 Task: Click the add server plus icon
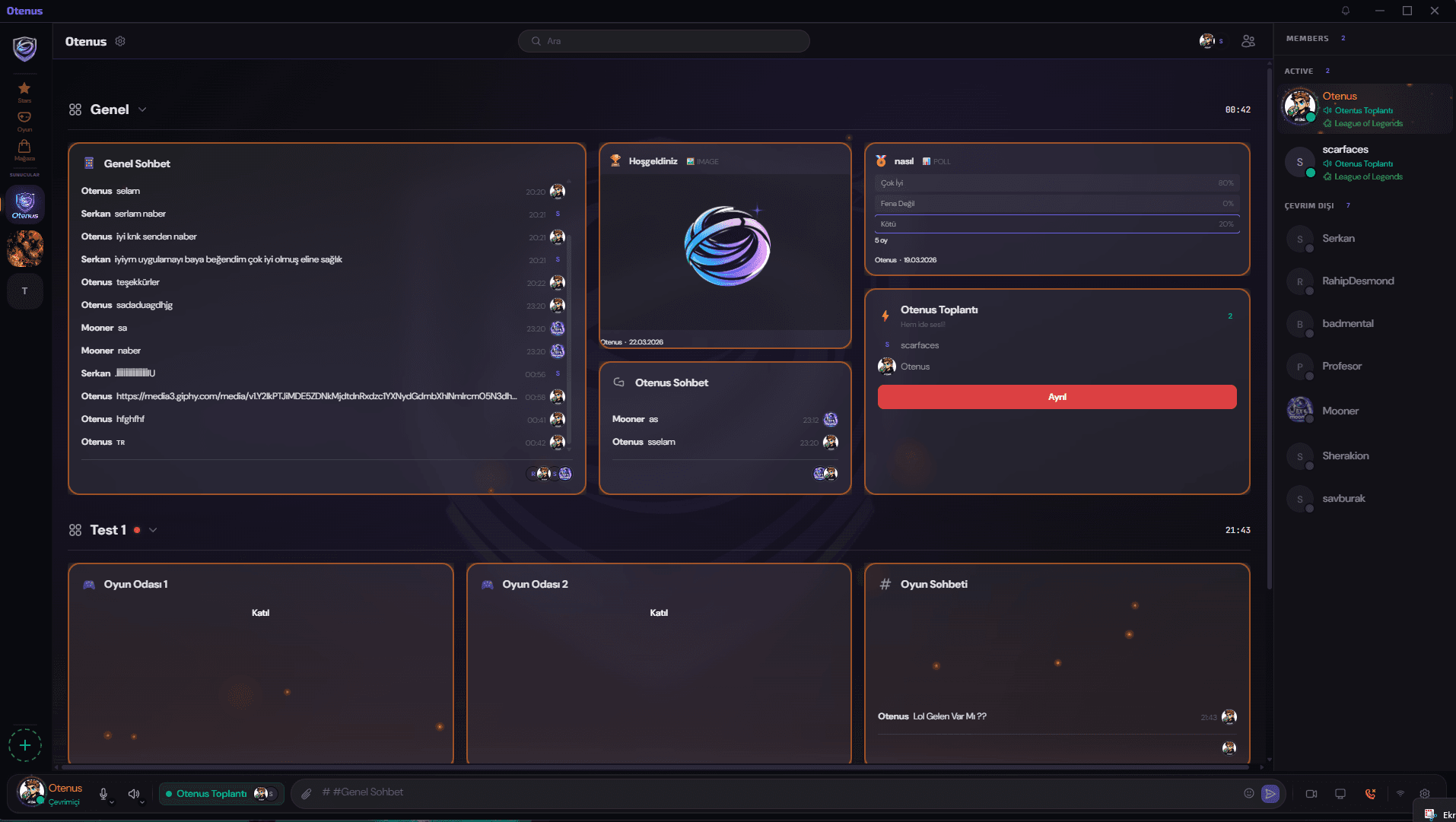click(25, 745)
